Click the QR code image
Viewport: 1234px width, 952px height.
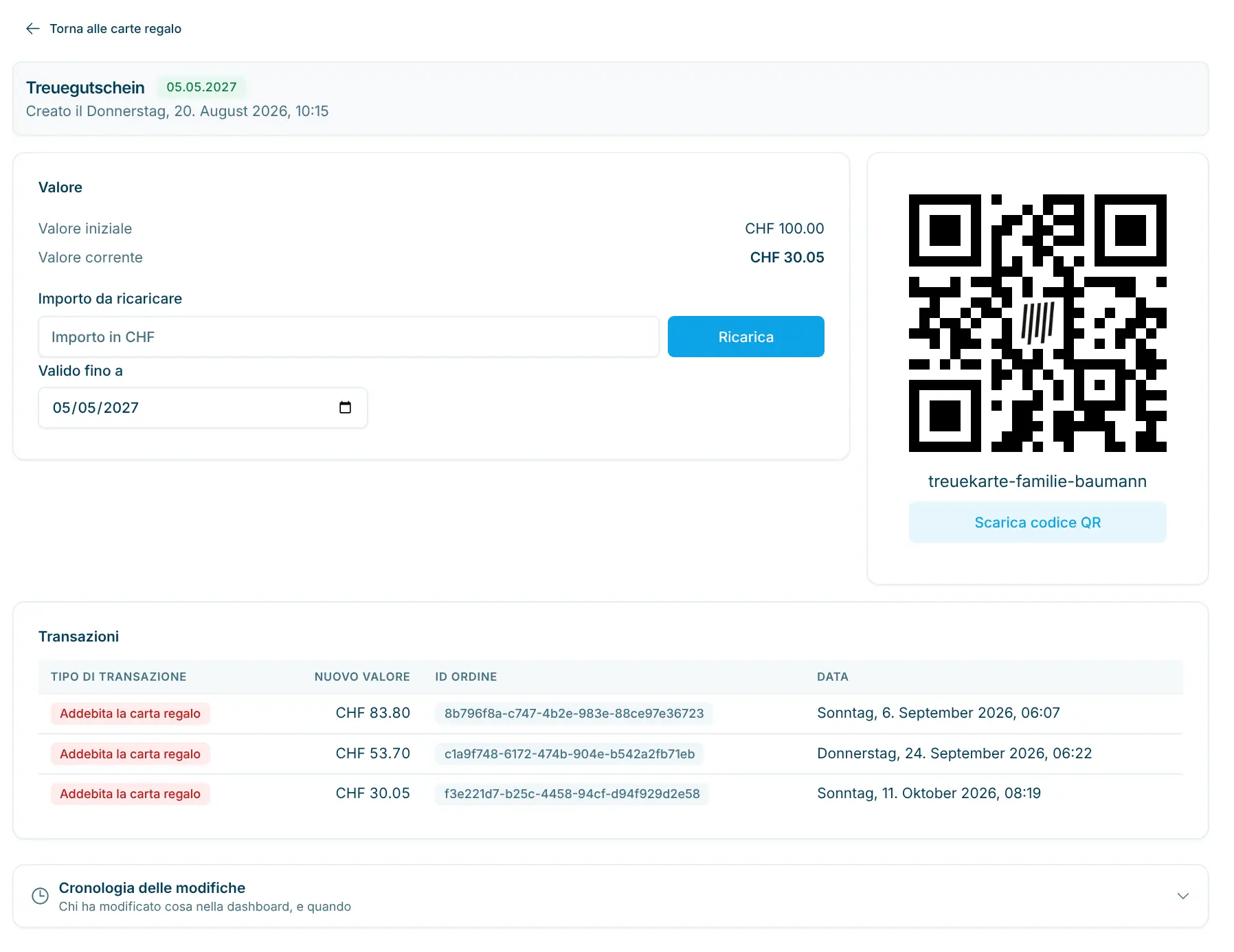coord(1037,323)
